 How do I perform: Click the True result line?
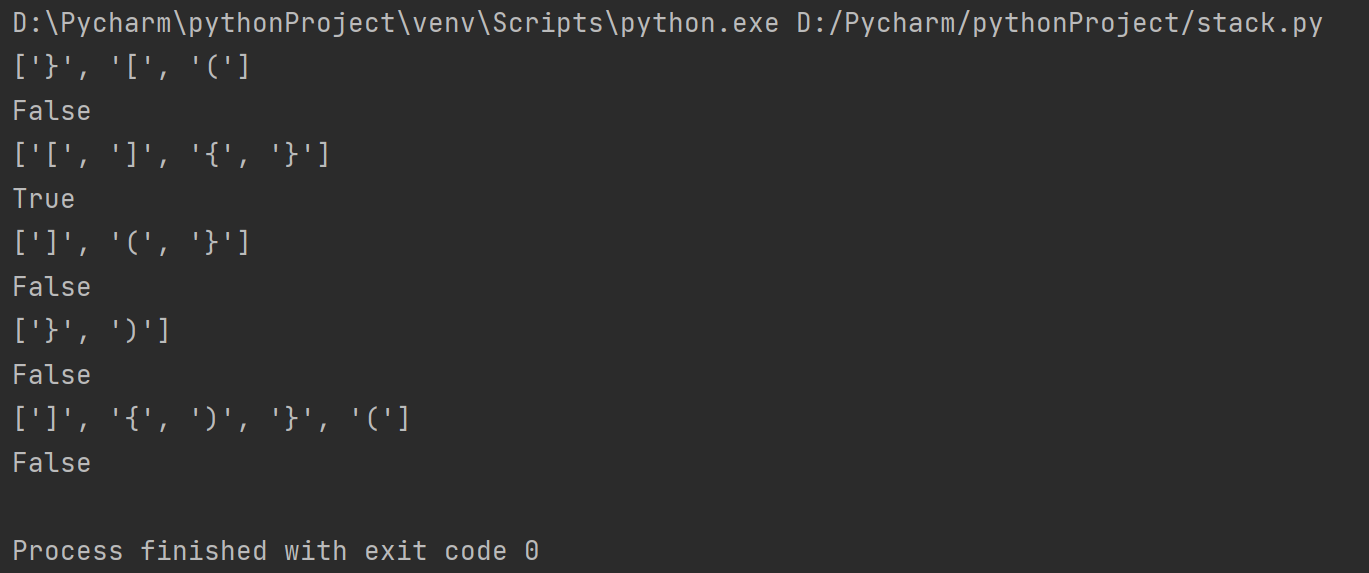pos(44,199)
